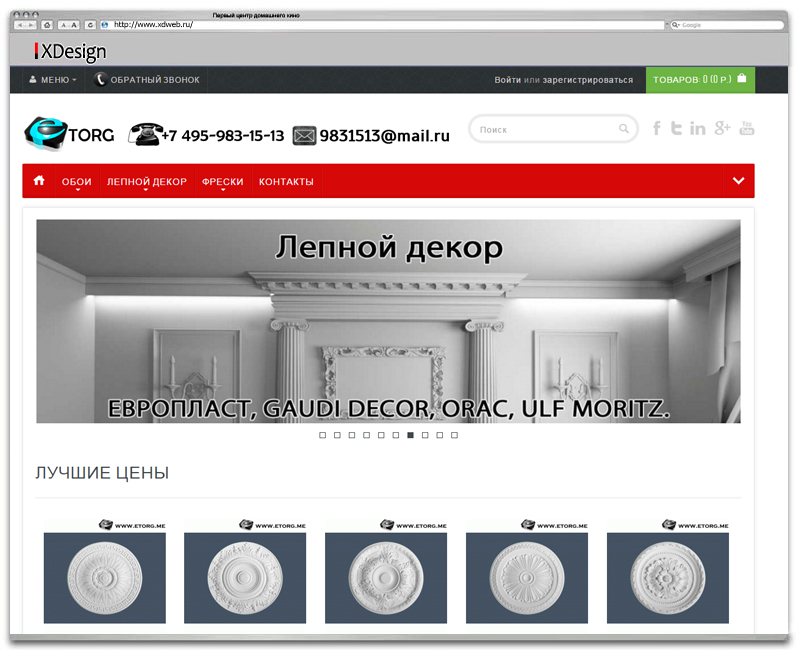
Task: Select the second slide indicator dot
Action: (337, 435)
